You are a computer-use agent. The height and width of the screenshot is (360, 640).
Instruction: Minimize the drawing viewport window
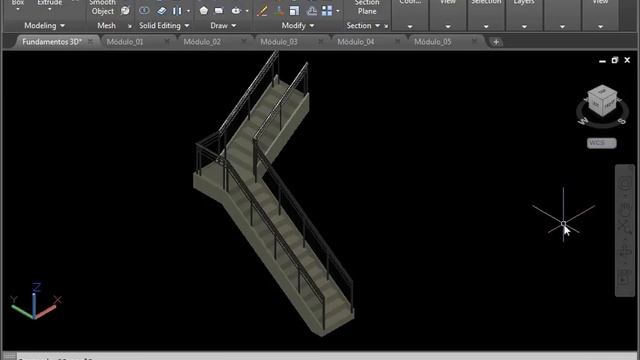[602, 61]
